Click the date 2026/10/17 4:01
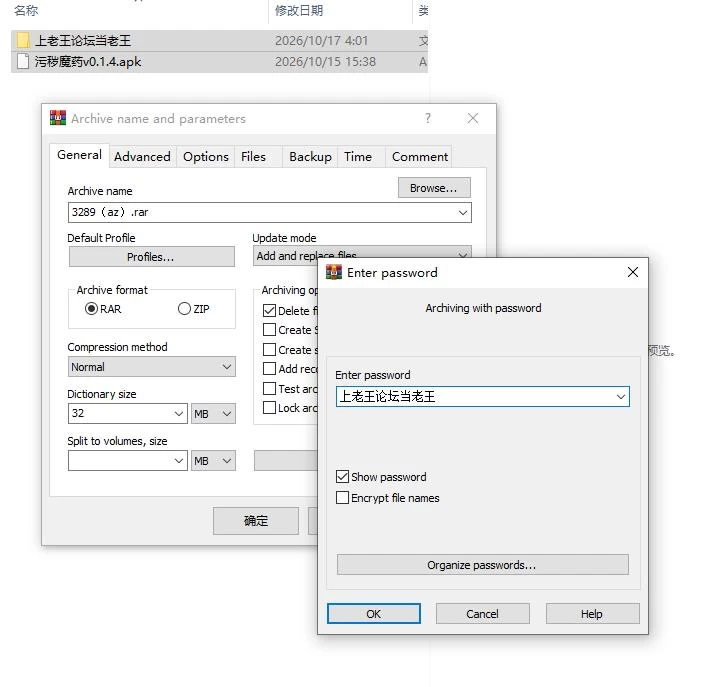This screenshot has height=687, width=726. 321,41
